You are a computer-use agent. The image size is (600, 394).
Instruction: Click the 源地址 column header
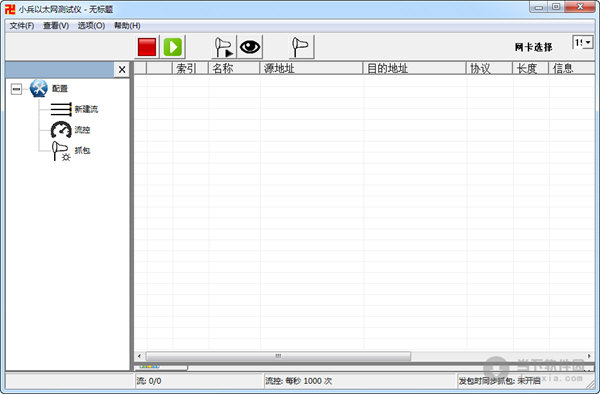click(311, 68)
